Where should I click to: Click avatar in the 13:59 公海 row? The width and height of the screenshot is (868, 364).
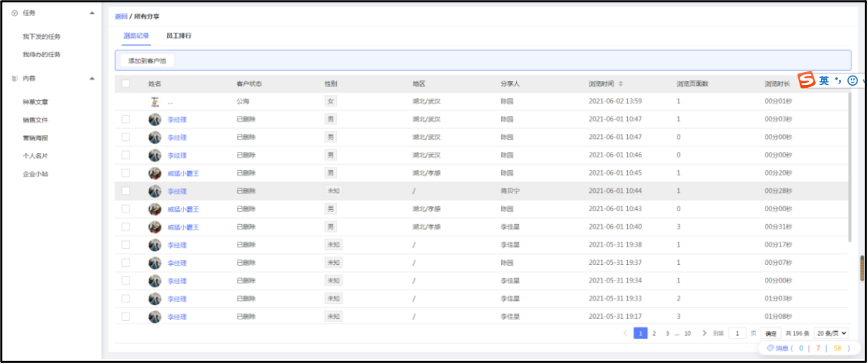154,102
